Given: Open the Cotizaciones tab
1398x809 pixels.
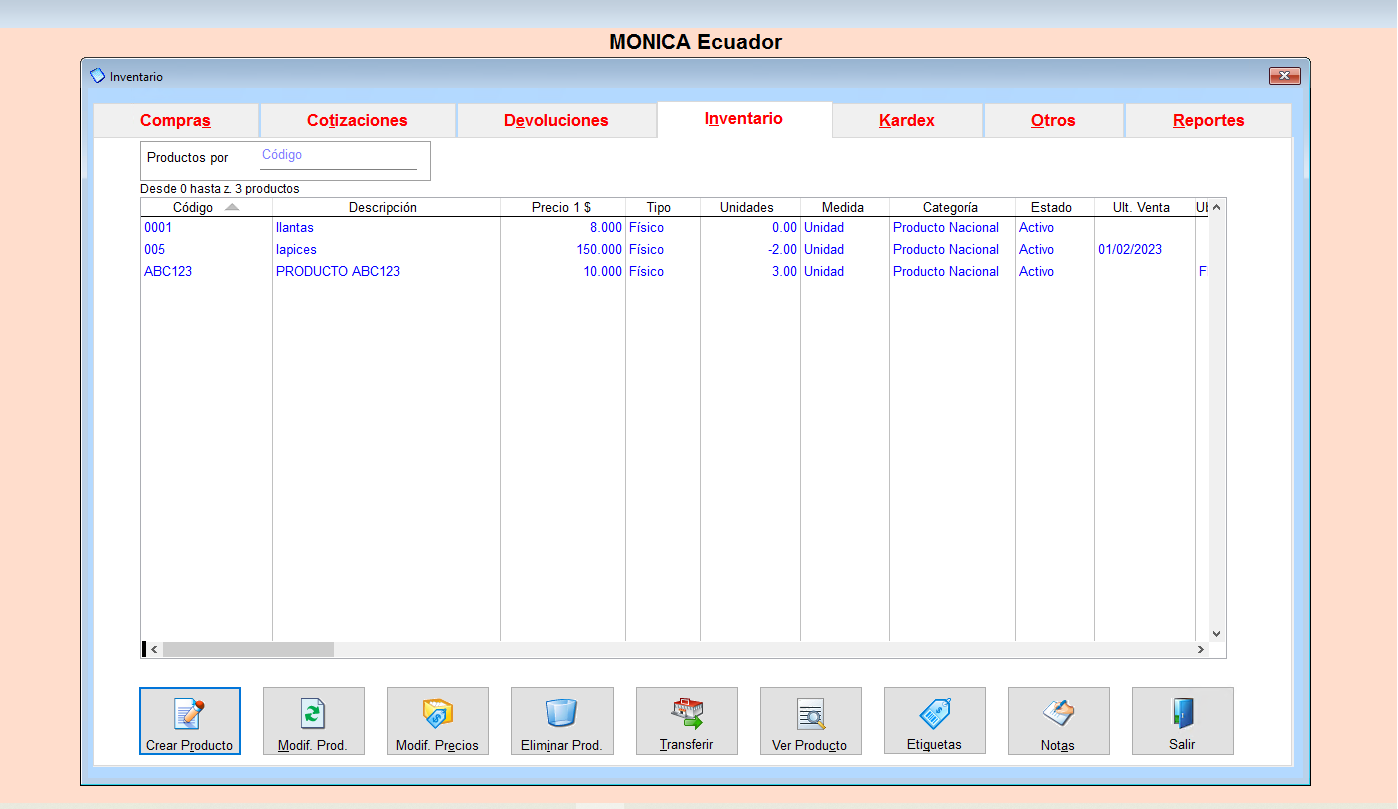Looking at the screenshot, I should tap(357, 120).
